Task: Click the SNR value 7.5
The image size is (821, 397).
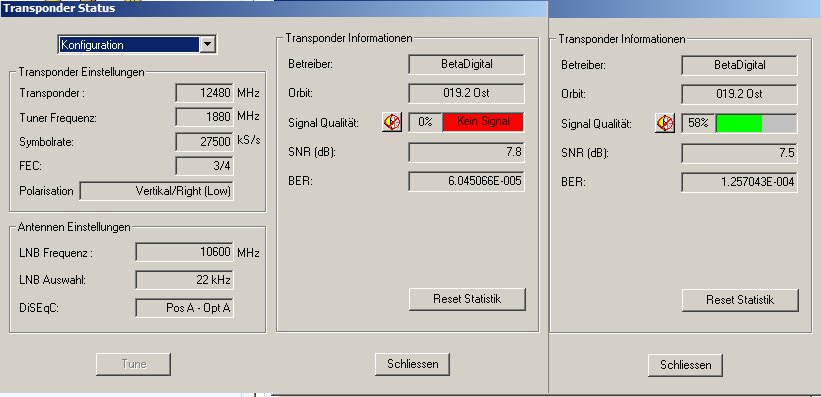Action: [739, 153]
